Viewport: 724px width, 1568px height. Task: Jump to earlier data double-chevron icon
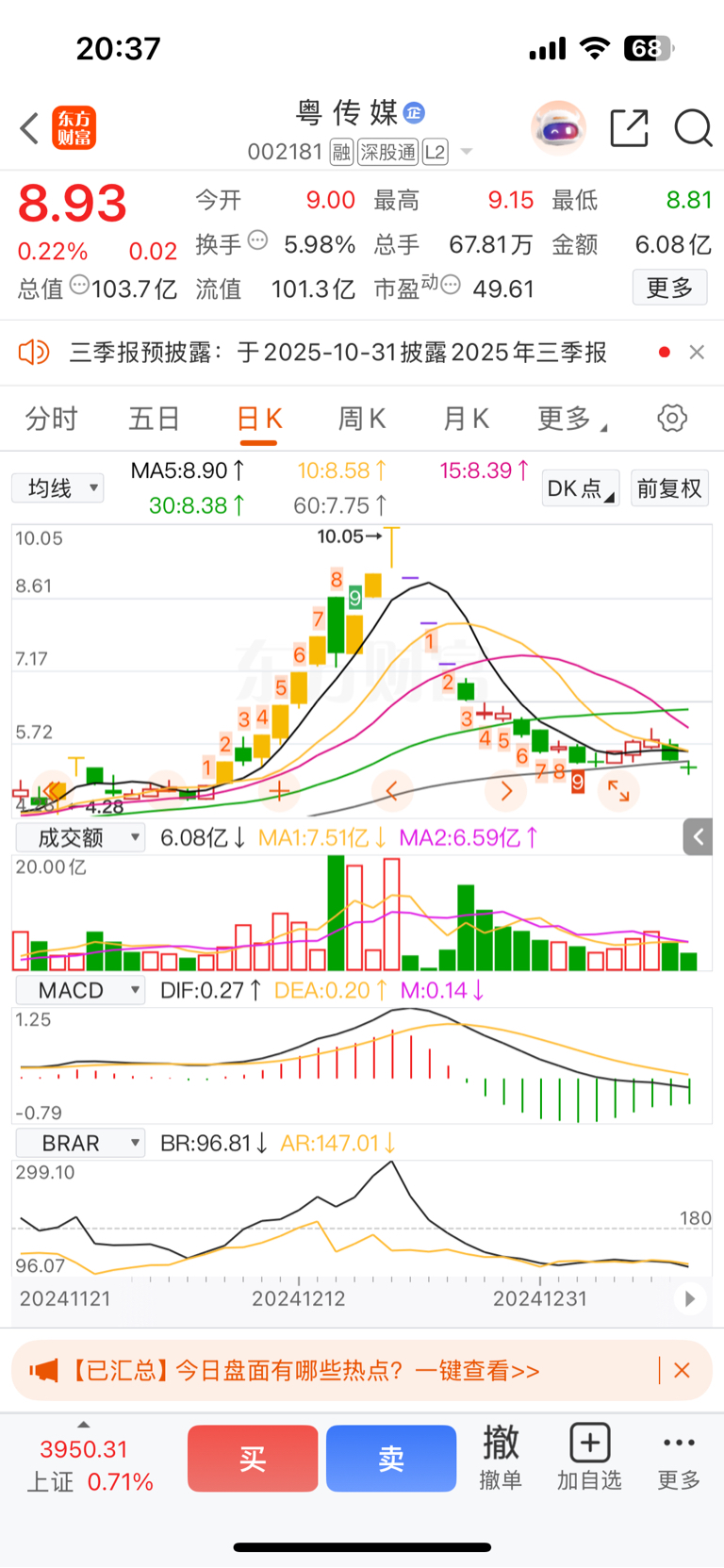(53, 790)
